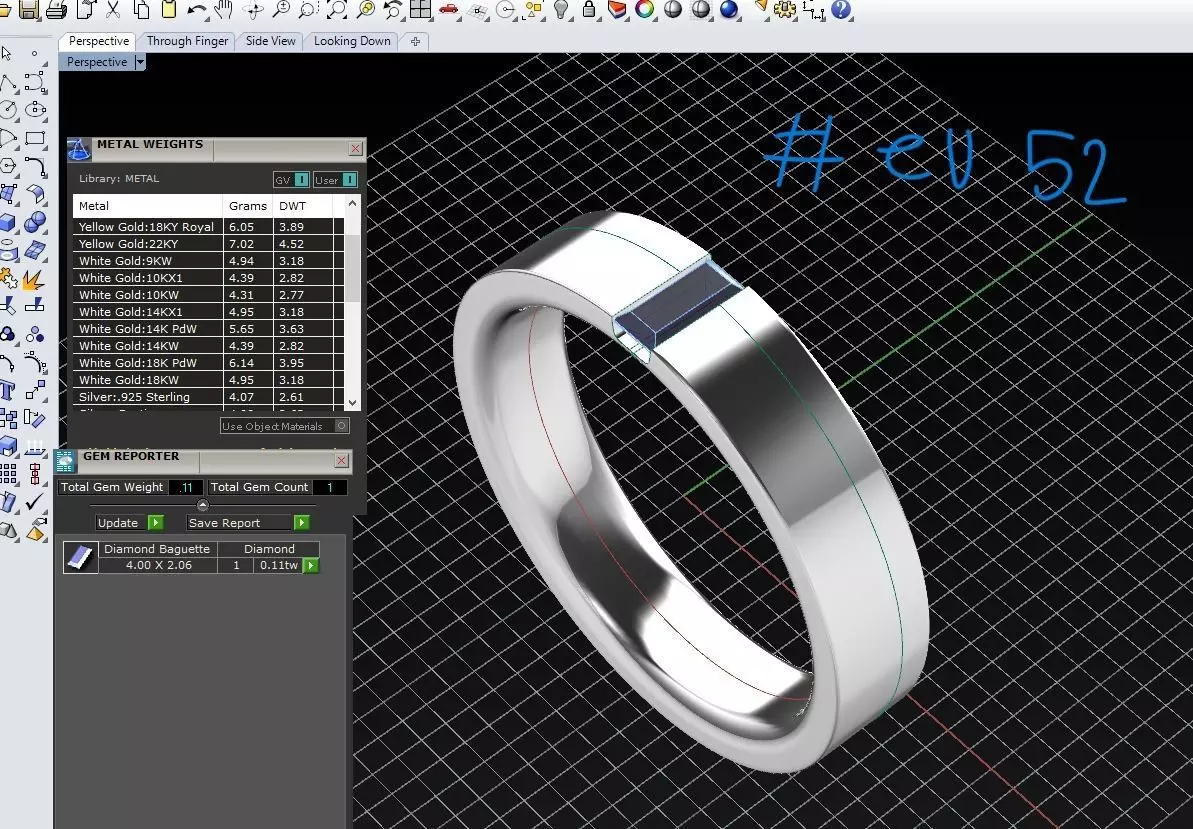This screenshot has height=829, width=1193.
Task: Close the Metal Weights panel
Action: point(355,148)
